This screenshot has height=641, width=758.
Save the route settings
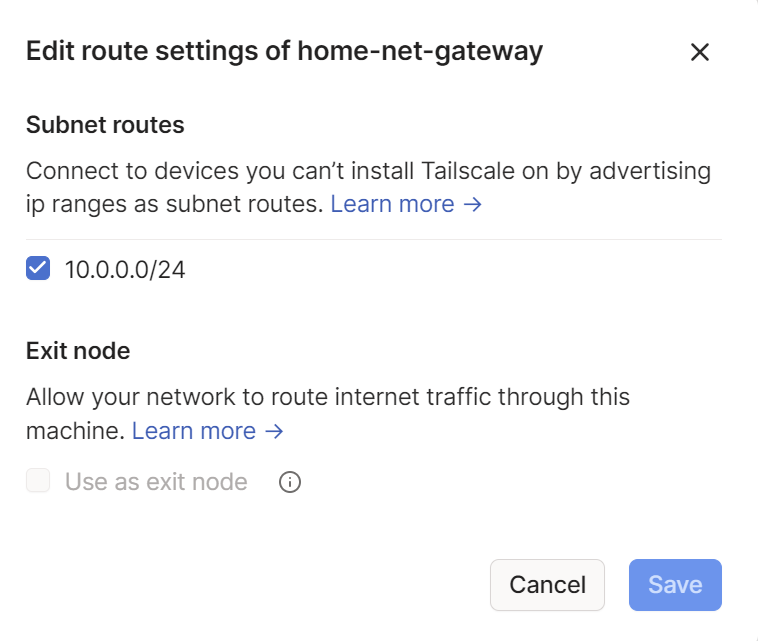(675, 585)
